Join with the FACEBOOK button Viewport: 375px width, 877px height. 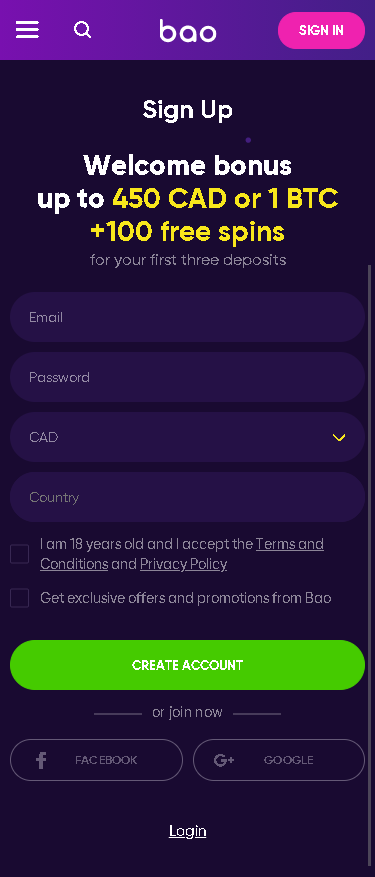coord(96,760)
